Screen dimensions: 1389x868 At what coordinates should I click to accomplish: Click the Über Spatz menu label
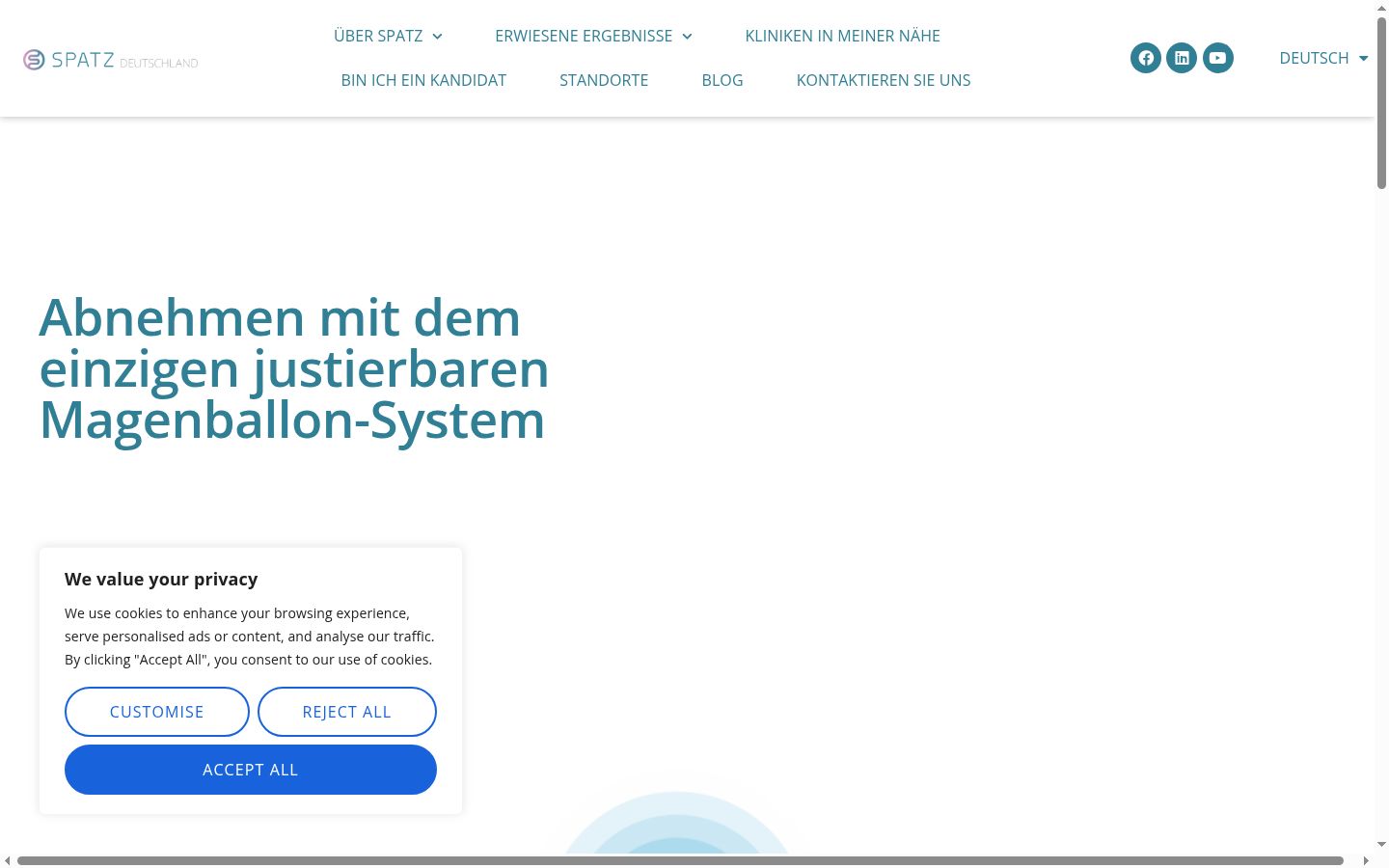pyautogui.click(x=378, y=36)
